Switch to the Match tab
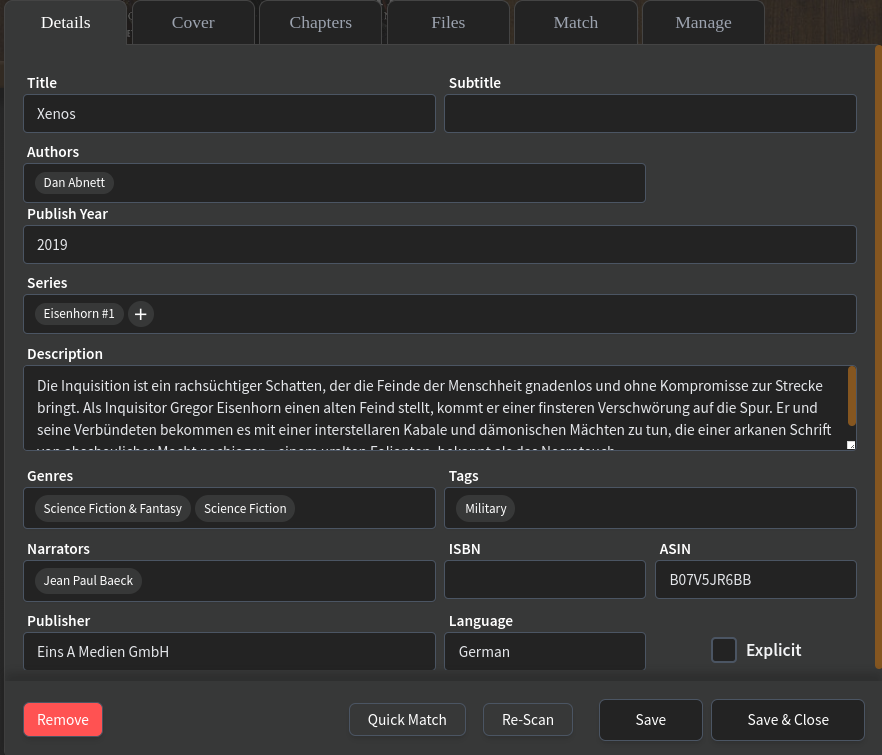The image size is (882, 755). [575, 22]
